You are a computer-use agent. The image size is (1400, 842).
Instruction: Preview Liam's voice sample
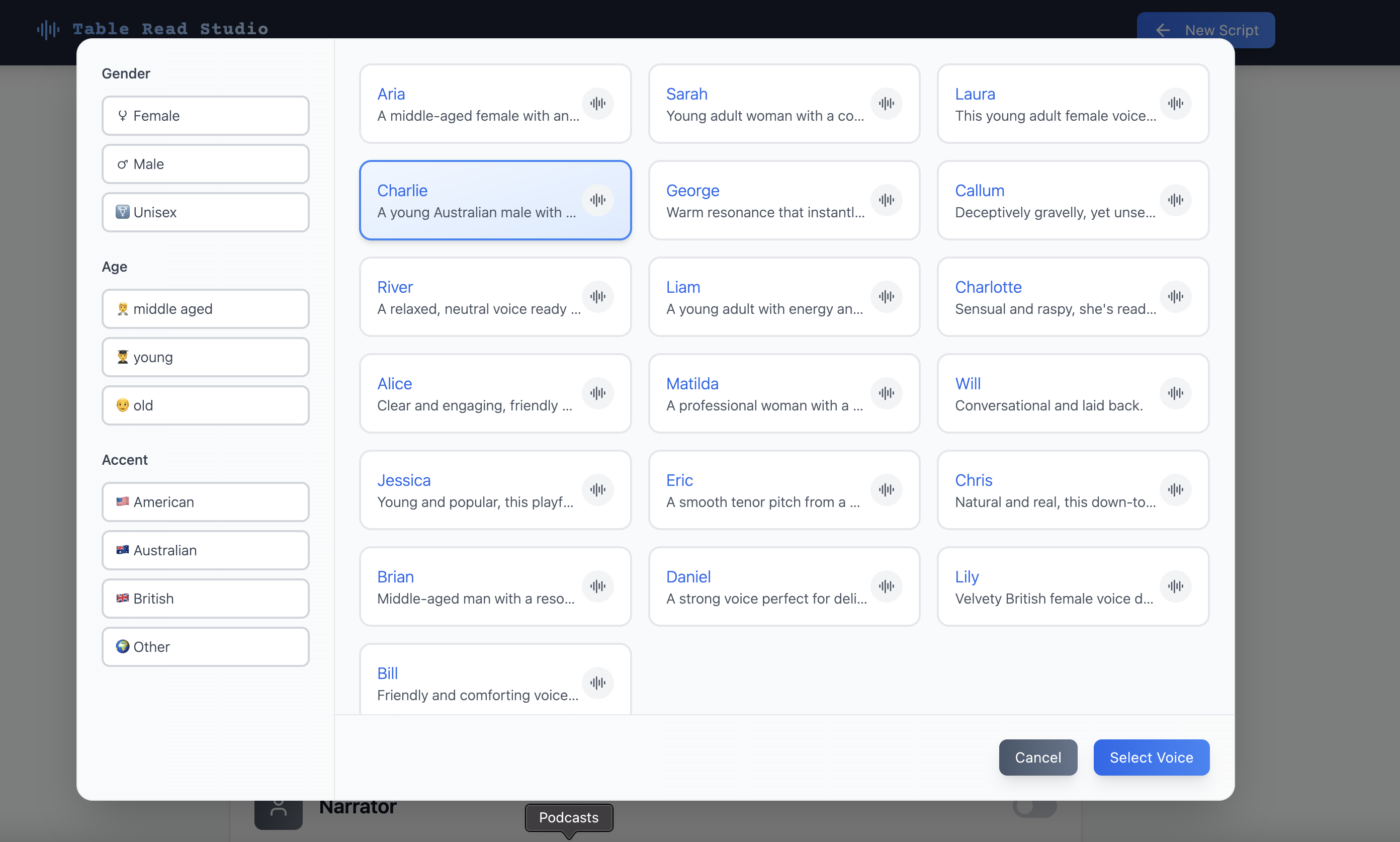point(886,296)
